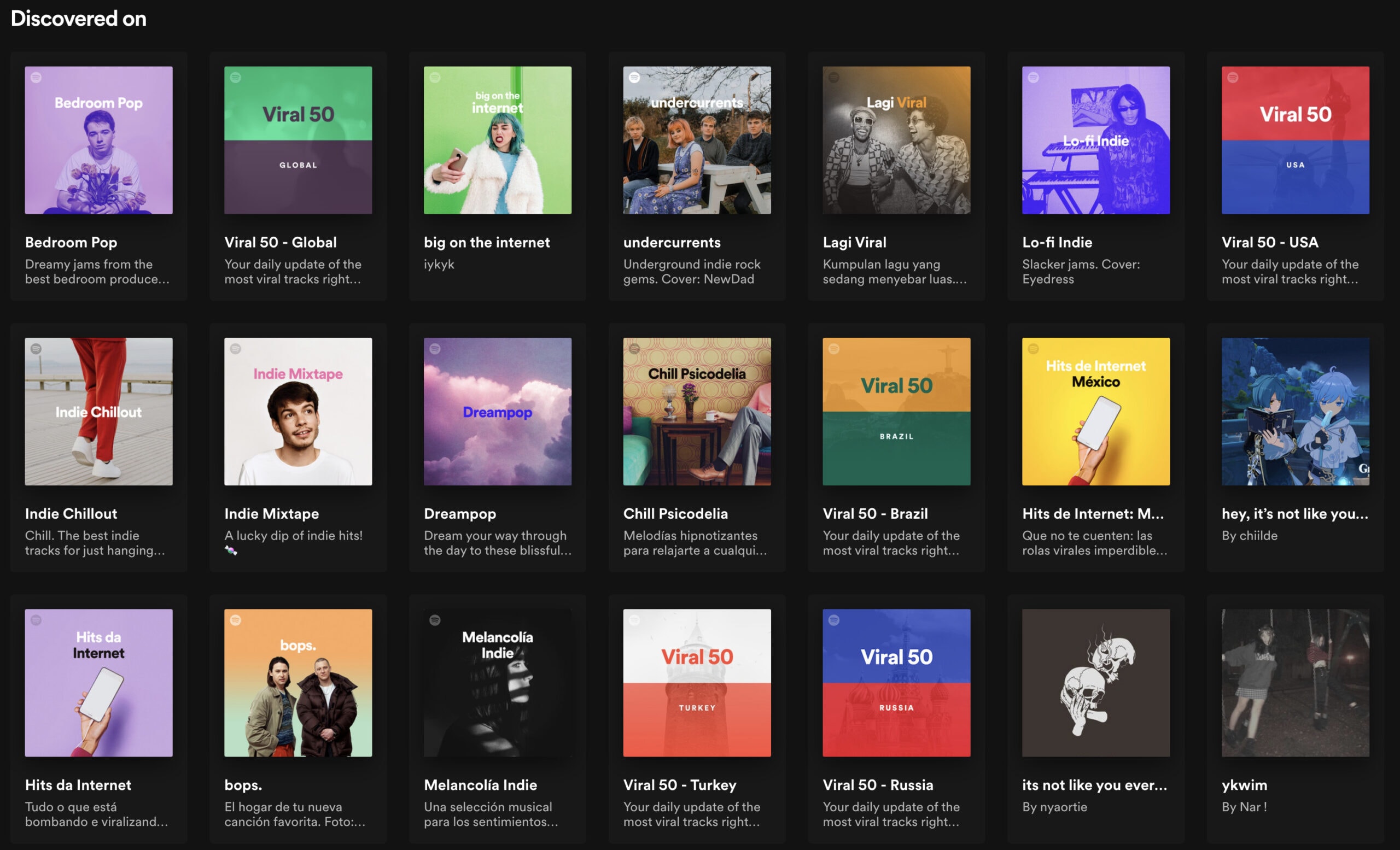Click the Indie Mixtape title link
The width and height of the screenshot is (1400, 850).
click(x=272, y=514)
